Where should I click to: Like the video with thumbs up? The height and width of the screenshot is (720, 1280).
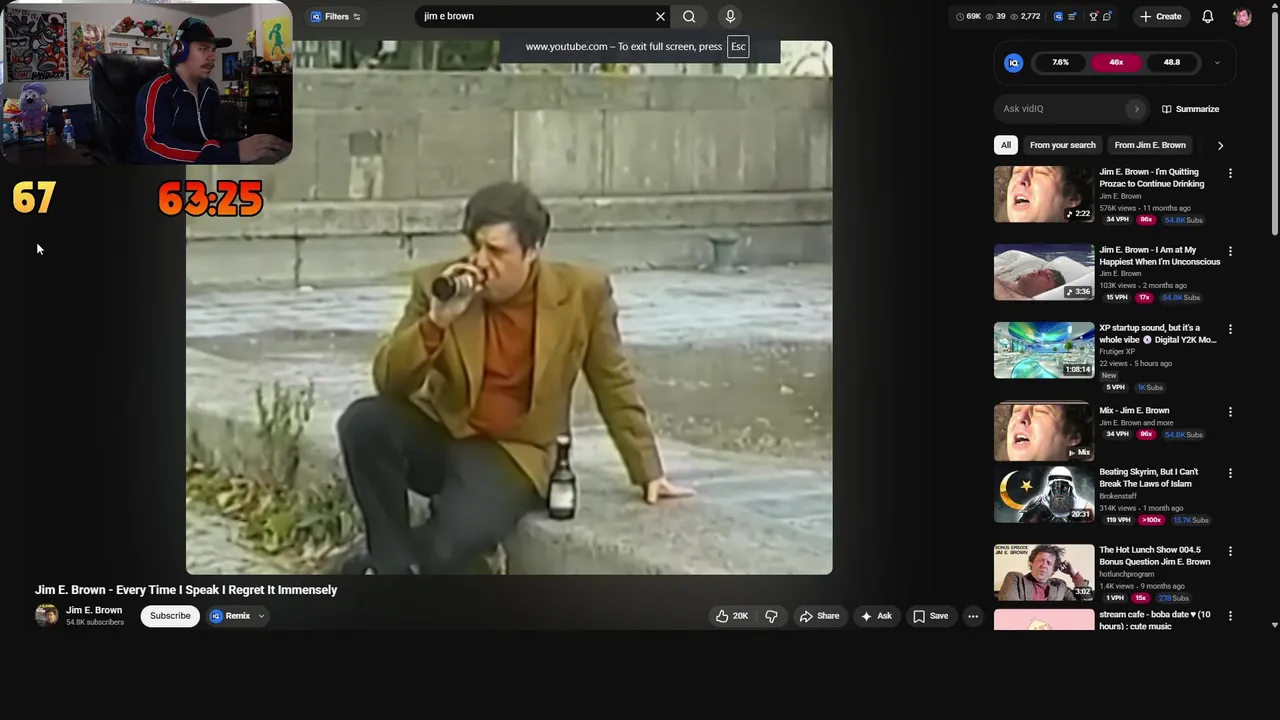731,616
